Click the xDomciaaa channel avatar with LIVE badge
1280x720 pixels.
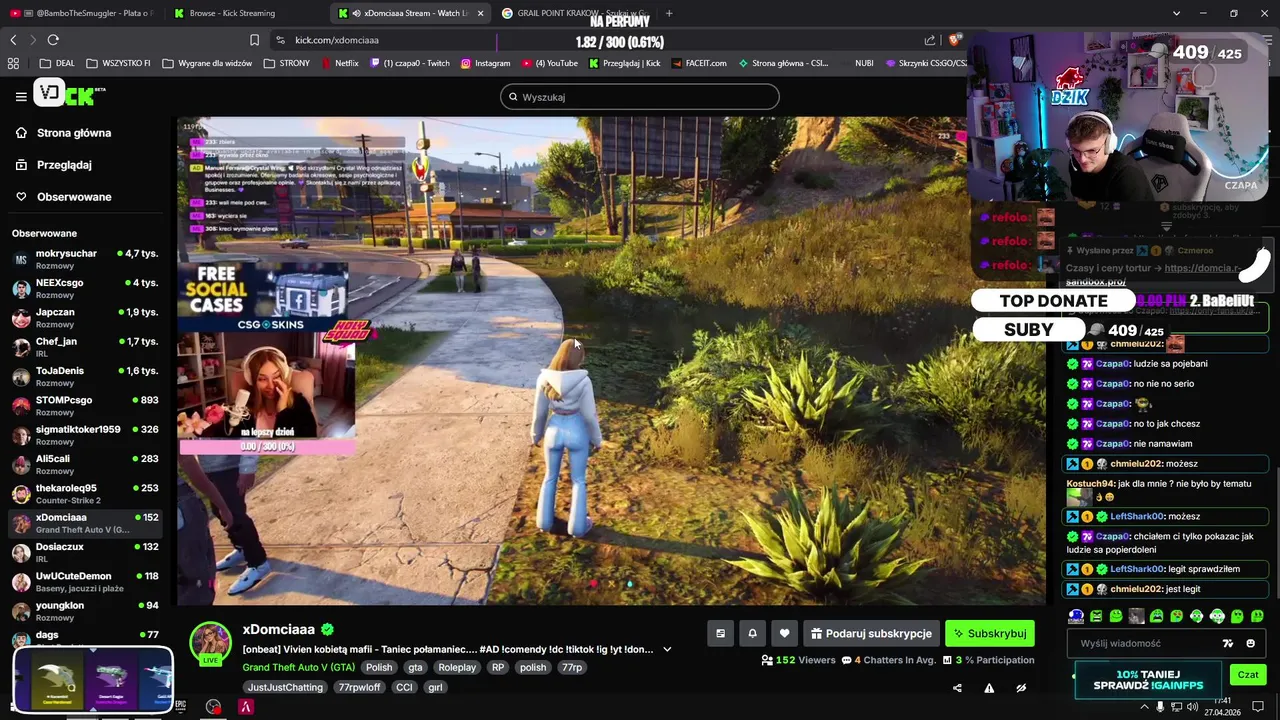(x=211, y=643)
